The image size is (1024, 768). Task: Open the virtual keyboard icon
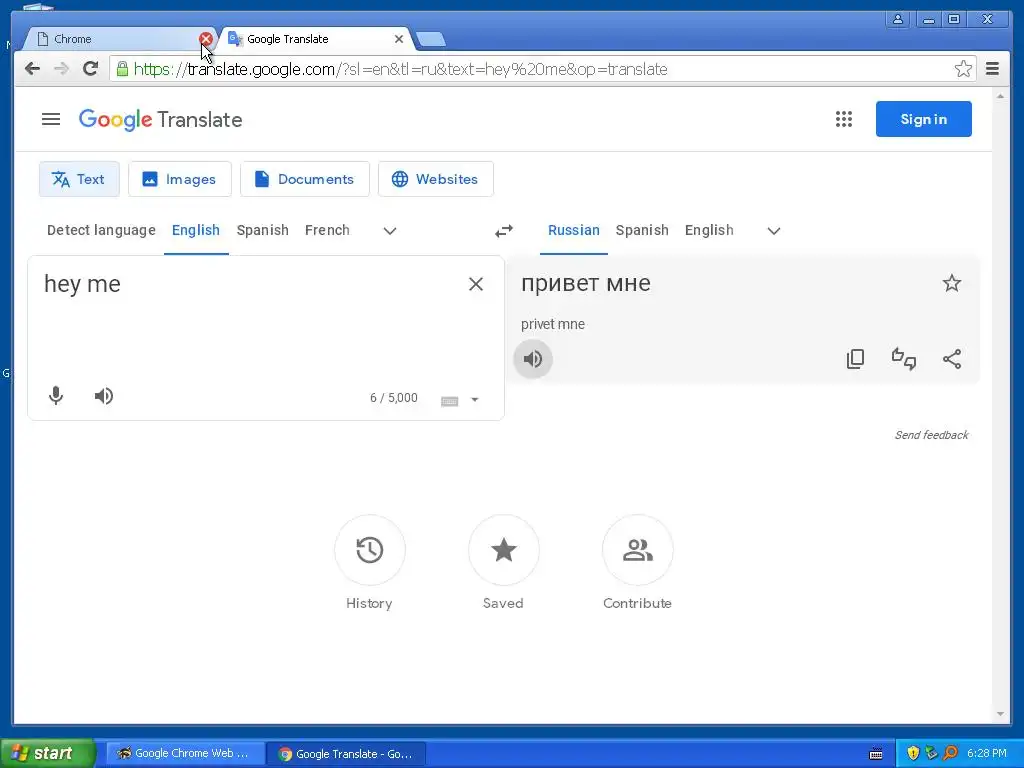[x=449, y=400]
